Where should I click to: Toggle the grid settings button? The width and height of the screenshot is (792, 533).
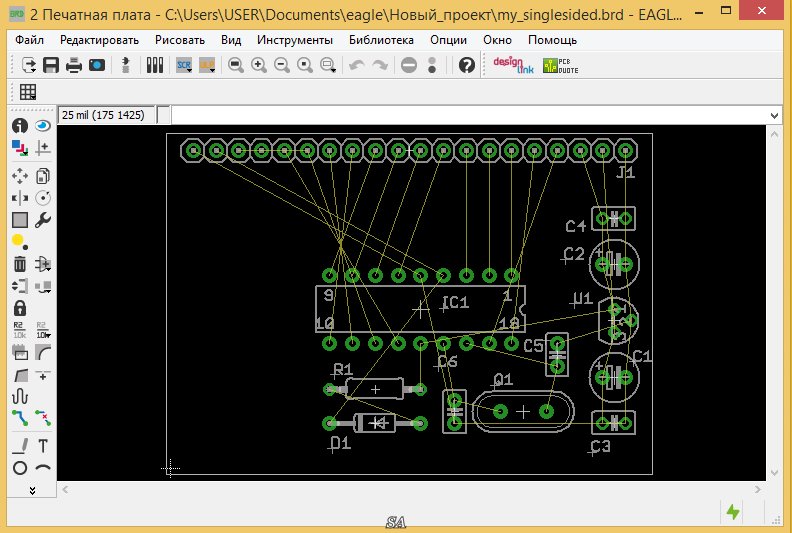(28, 91)
